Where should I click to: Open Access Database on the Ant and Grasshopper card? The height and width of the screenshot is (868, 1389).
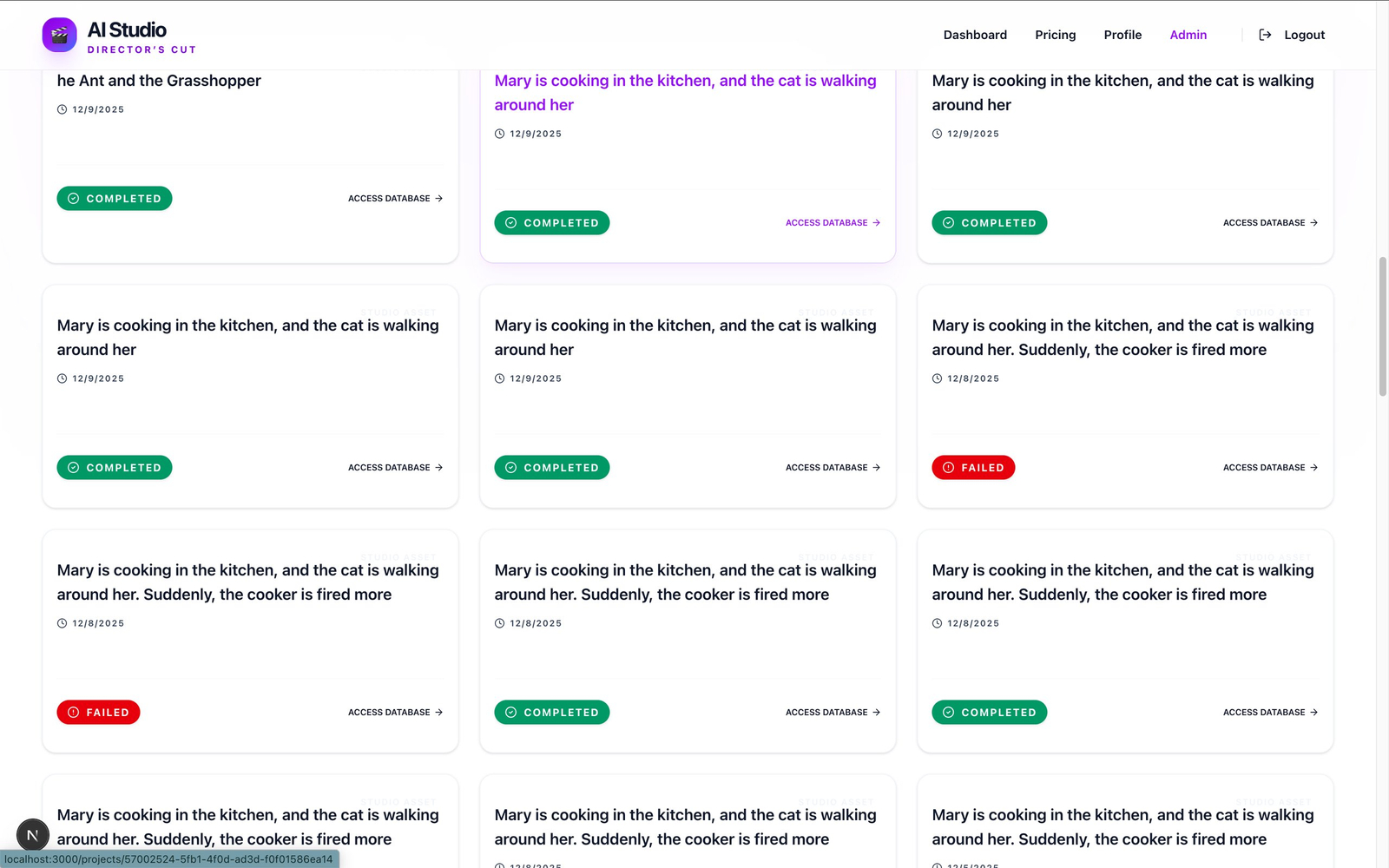390,199
